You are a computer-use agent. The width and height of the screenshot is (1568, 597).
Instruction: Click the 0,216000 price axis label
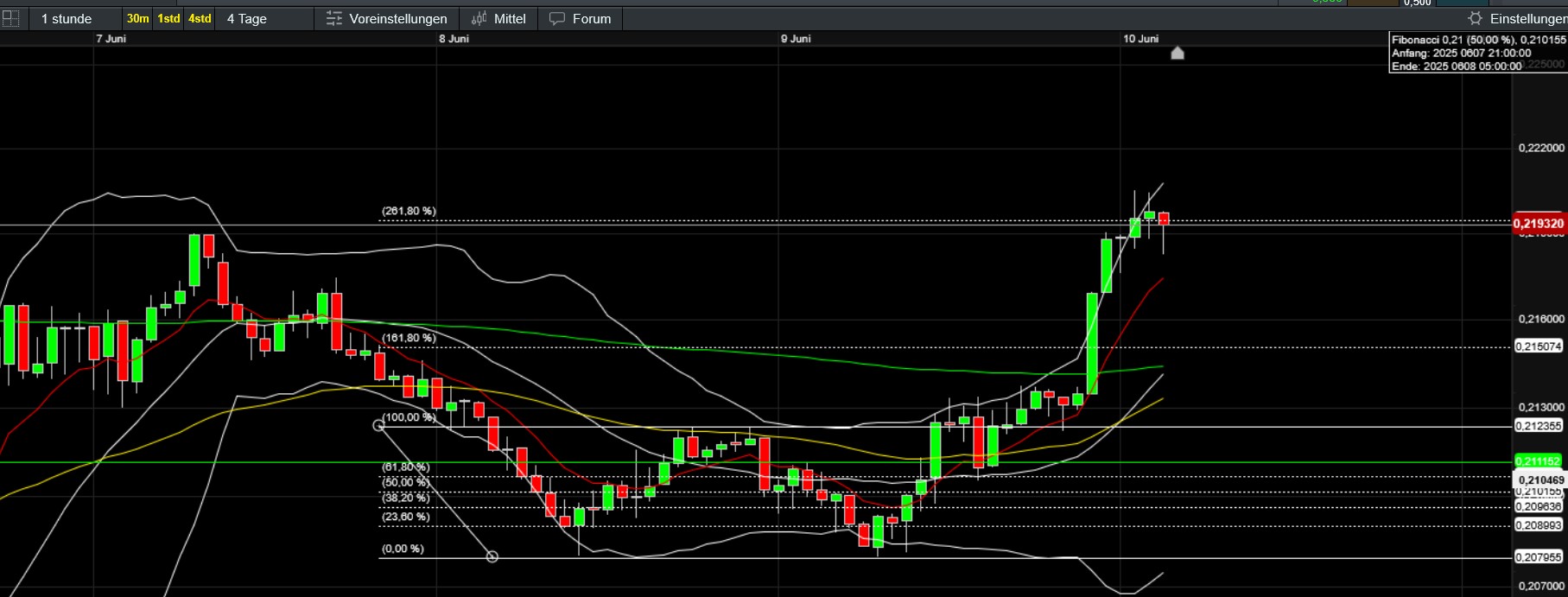click(1540, 319)
